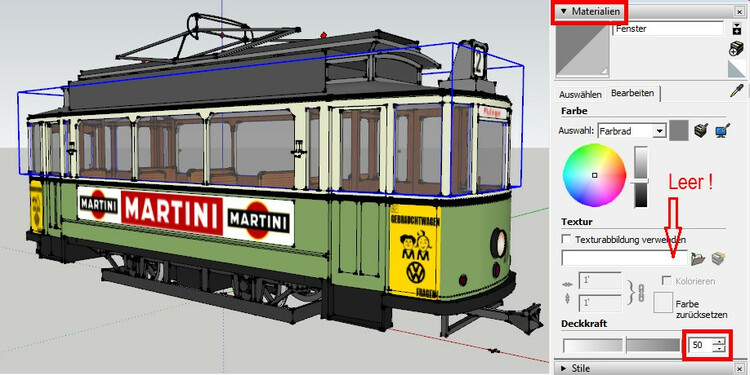The height and width of the screenshot is (375, 750).
Task: Increase opacity with the up stepper
Action: click(719, 341)
